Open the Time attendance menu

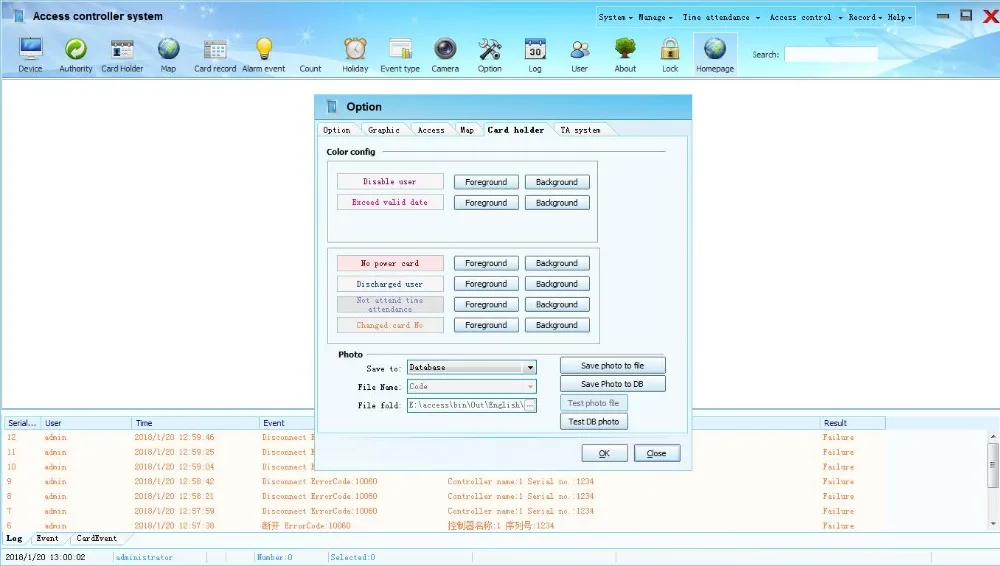point(721,17)
